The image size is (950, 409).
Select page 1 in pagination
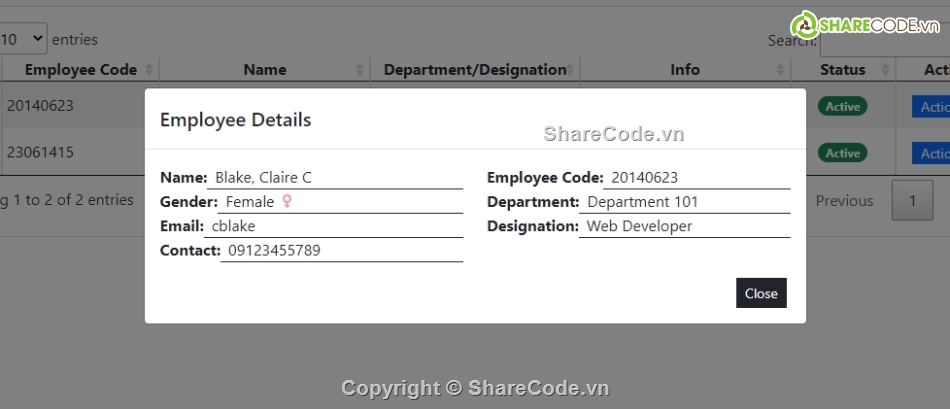[912, 201]
